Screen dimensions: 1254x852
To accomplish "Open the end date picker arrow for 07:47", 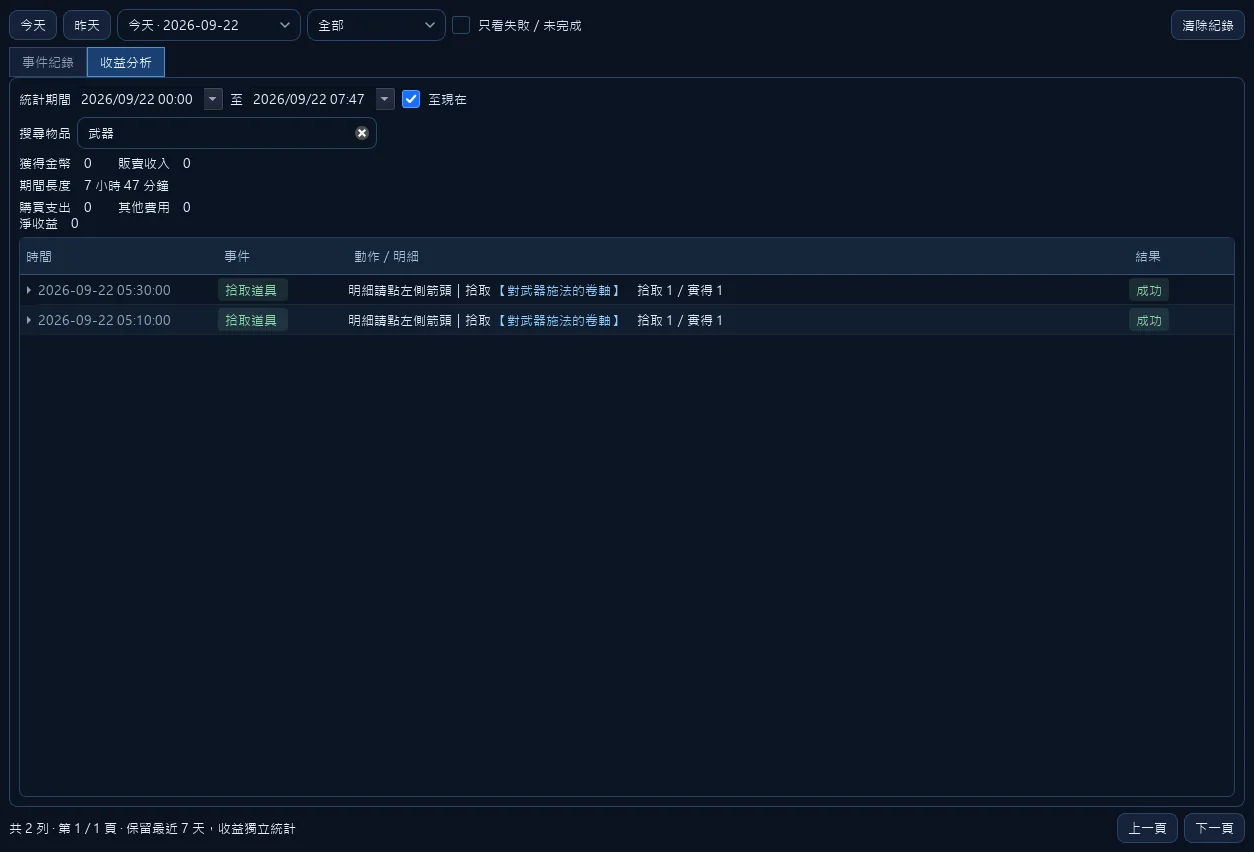I will (x=385, y=99).
